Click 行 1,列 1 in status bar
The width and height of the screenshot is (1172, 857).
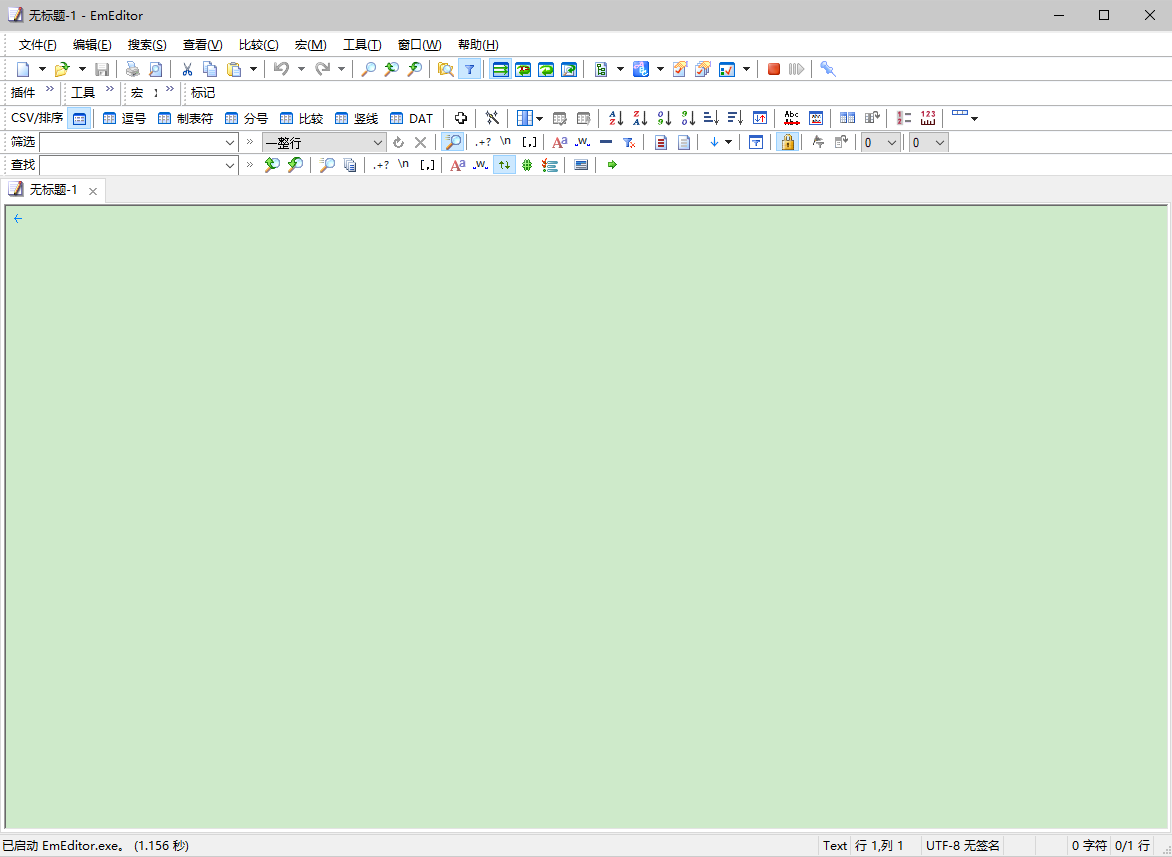click(x=879, y=846)
